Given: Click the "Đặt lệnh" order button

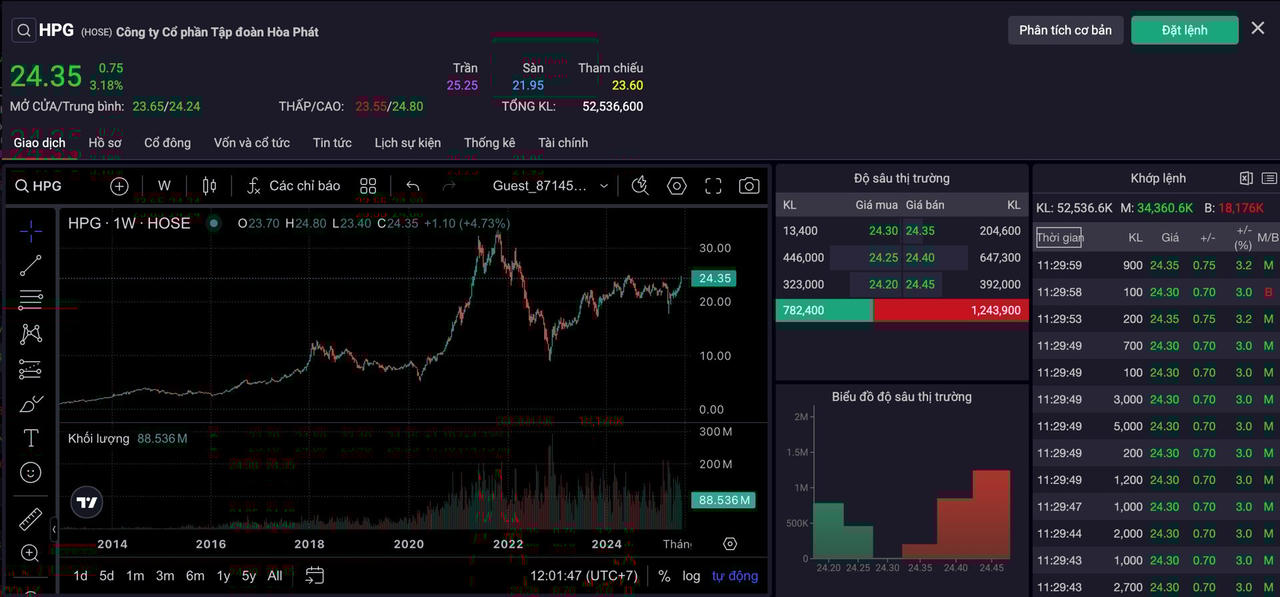Looking at the screenshot, I should pos(1184,30).
